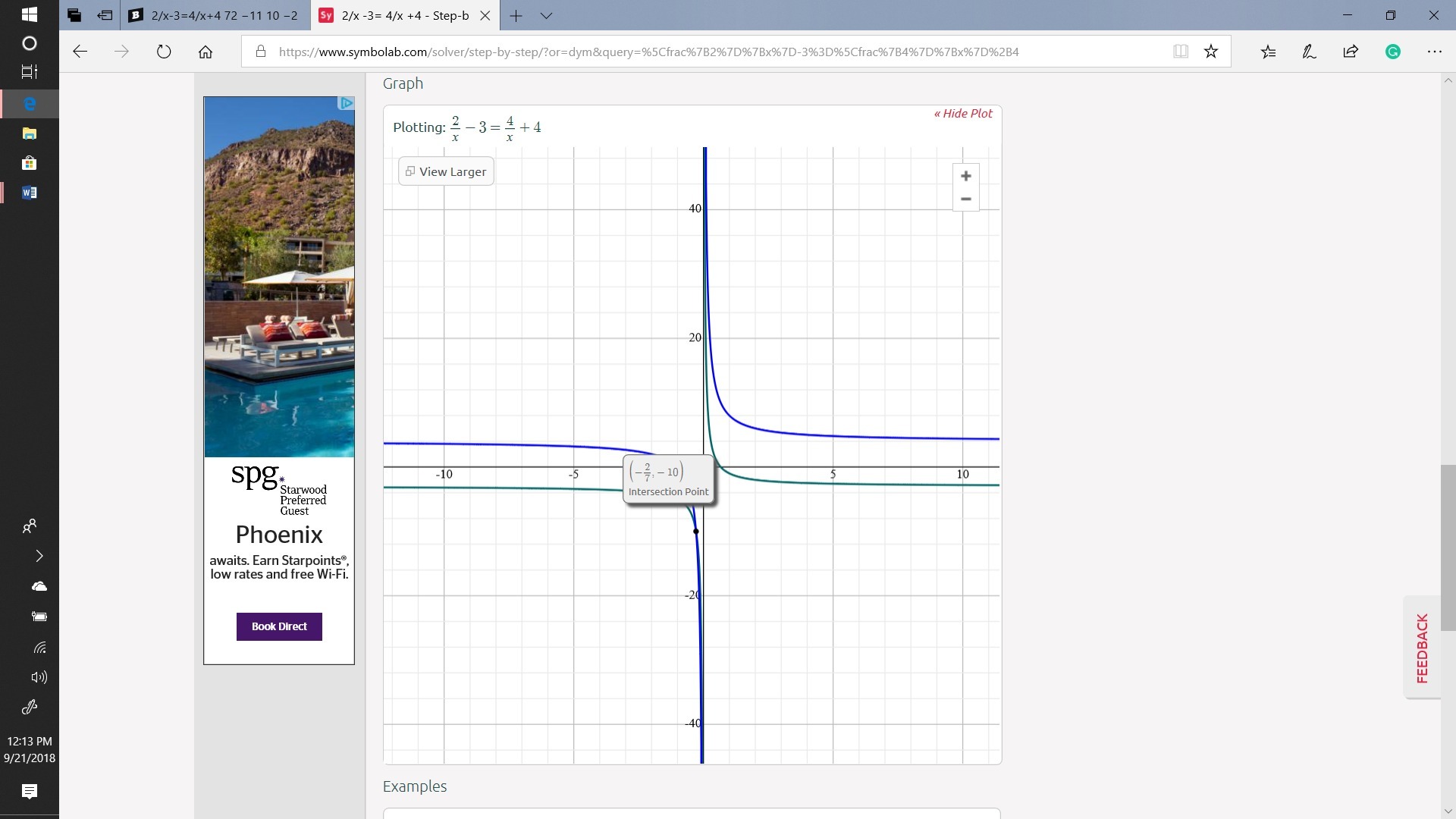Click the View Larger button

pyautogui.click(x=446, y=171)
